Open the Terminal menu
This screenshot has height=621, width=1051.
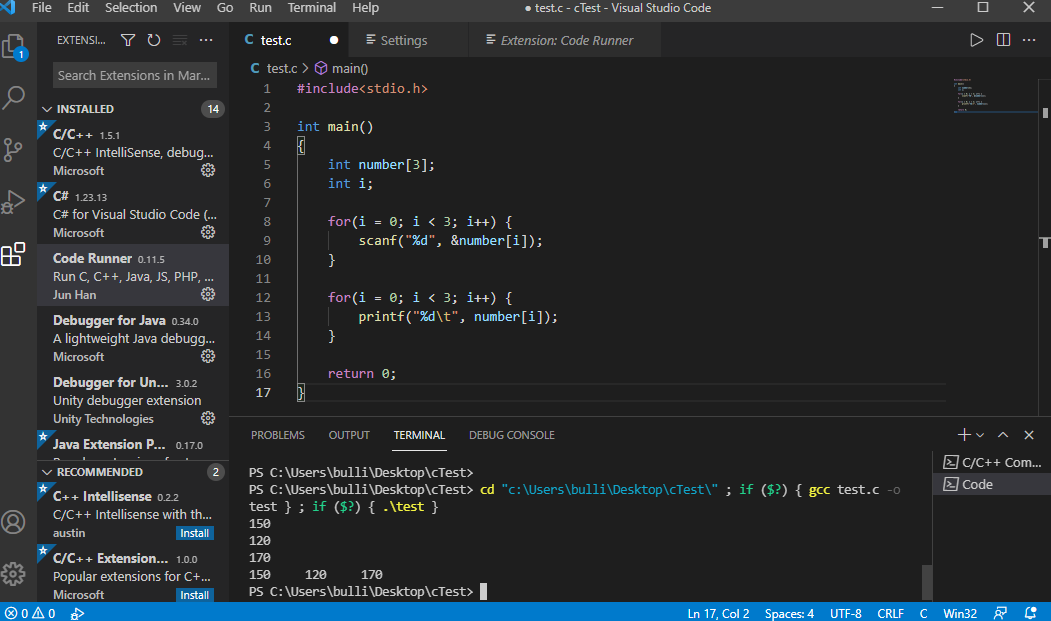click(x=312, y=8)
